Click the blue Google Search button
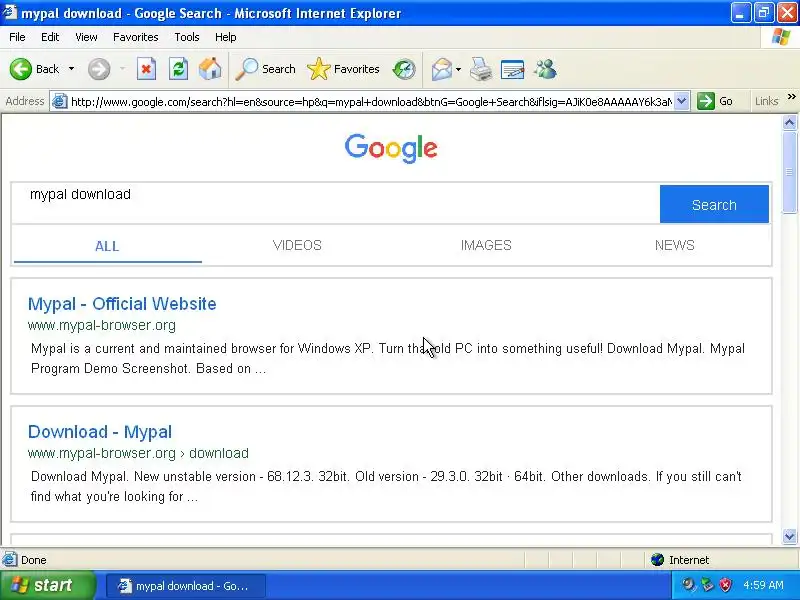The image size is (800, 600). point(714,204)
